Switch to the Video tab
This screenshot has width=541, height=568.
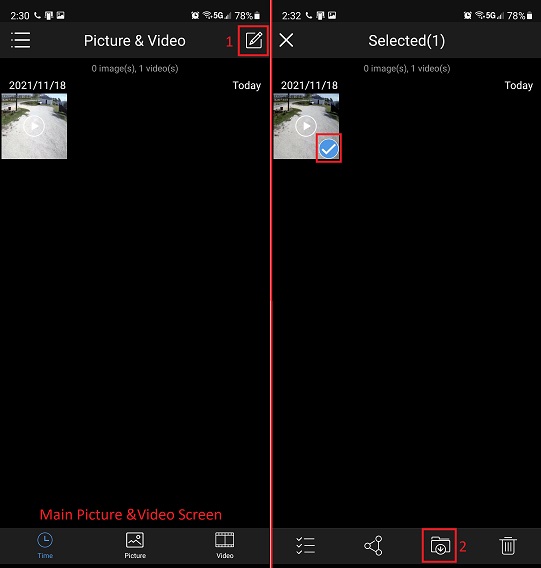click(x=225, y=545)
